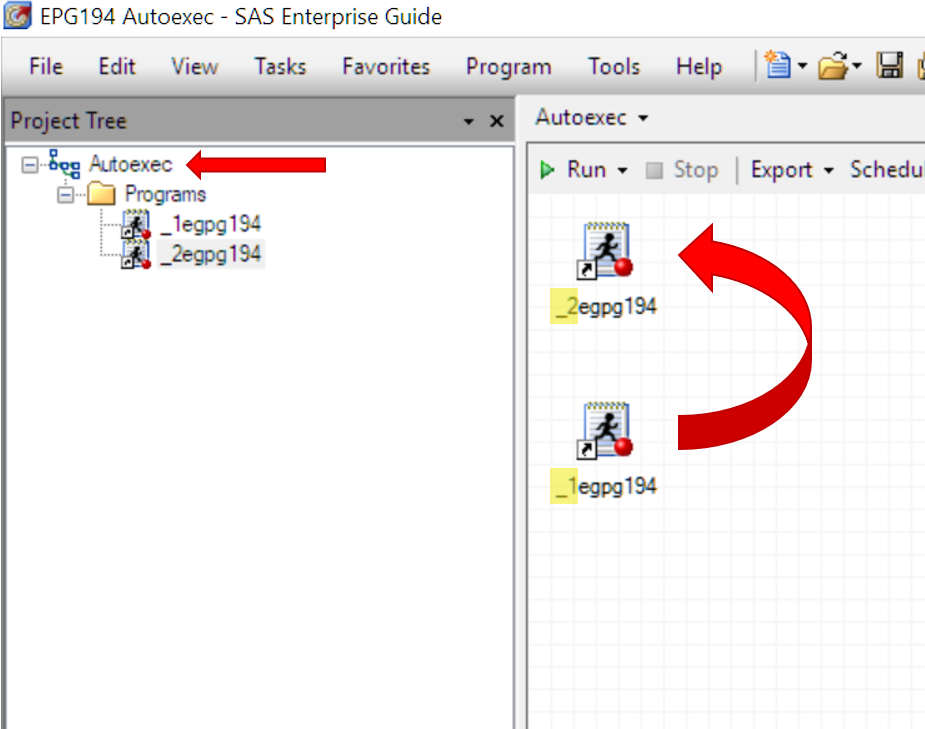Click the green Run arrow icon
Image resolution: width=925 pixels, height=729 pixels.
pyautogui.click(x=547, y=170)
